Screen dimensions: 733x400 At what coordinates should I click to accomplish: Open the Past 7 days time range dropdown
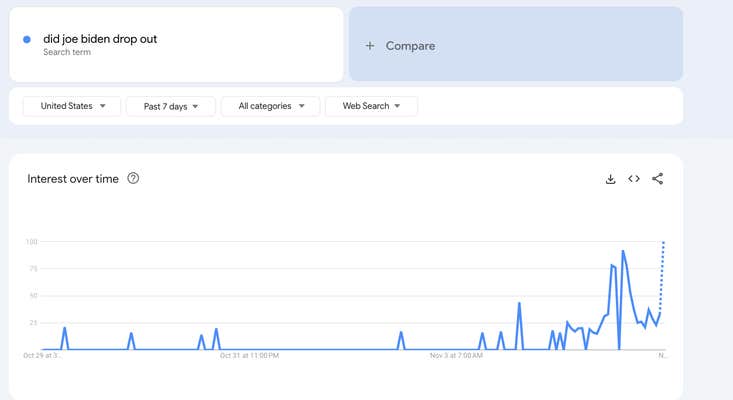(x=171, y=106)
